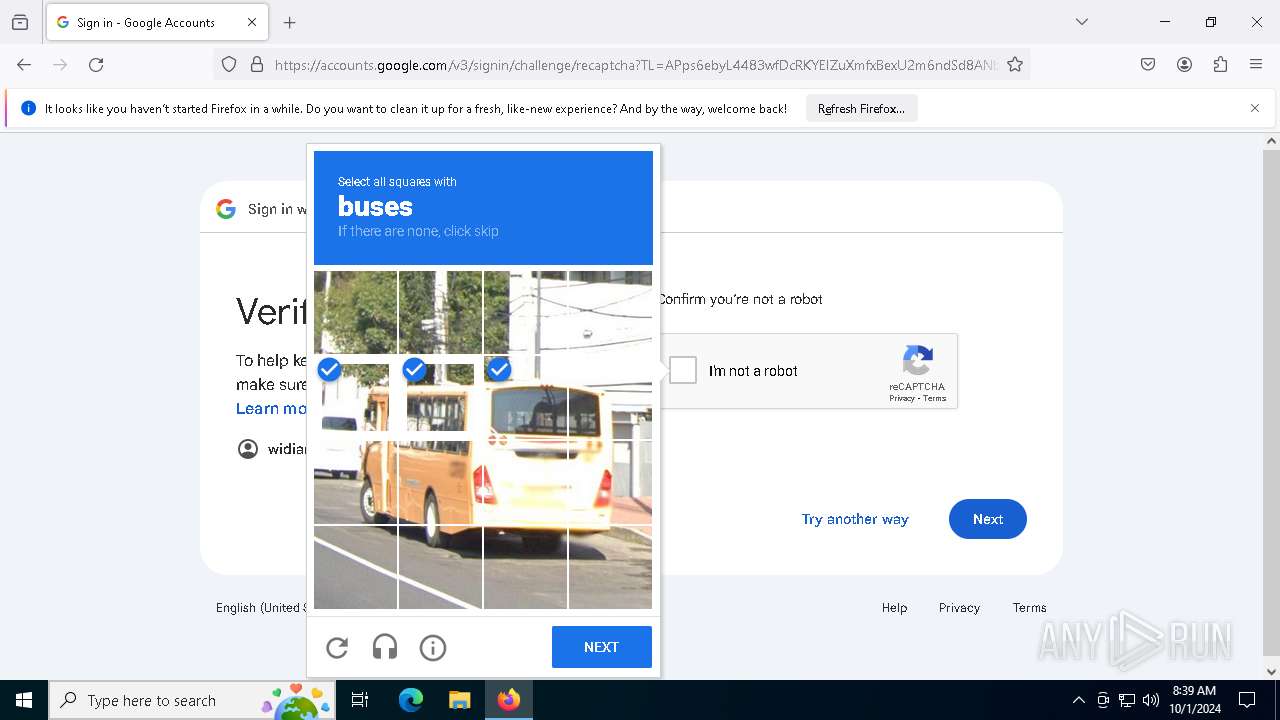Open the Terms footer link
This screenshot has width=1280, height=720.
tap(1029, 607)
